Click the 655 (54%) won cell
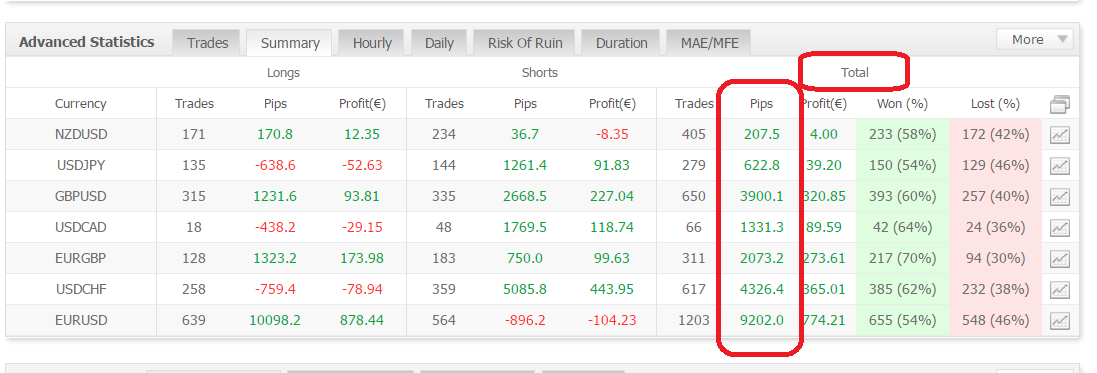 pos(903,320)
